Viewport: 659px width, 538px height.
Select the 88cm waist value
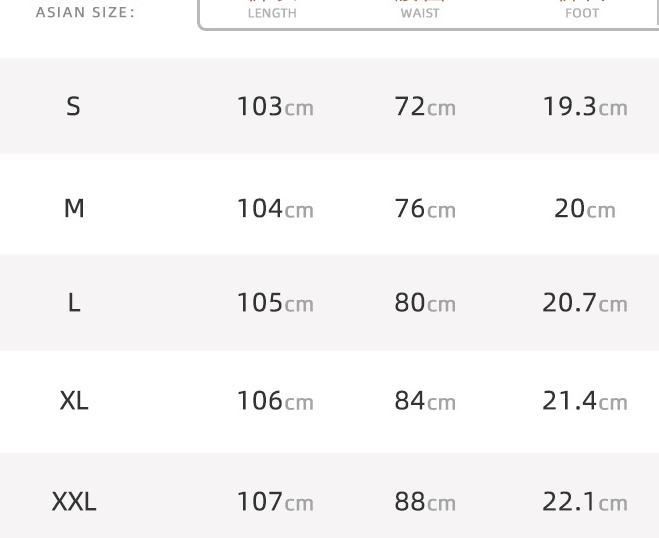(x=425, y=501)
